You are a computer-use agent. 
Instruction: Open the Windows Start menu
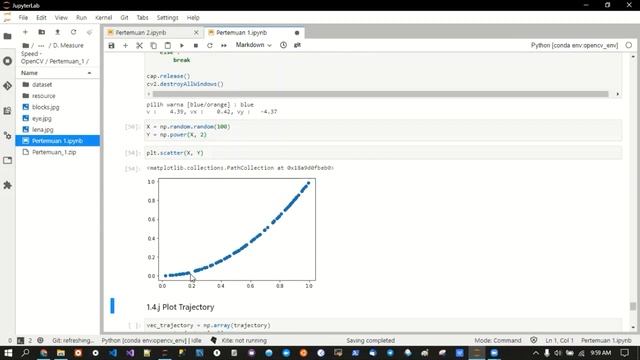(x=8, y=353)
